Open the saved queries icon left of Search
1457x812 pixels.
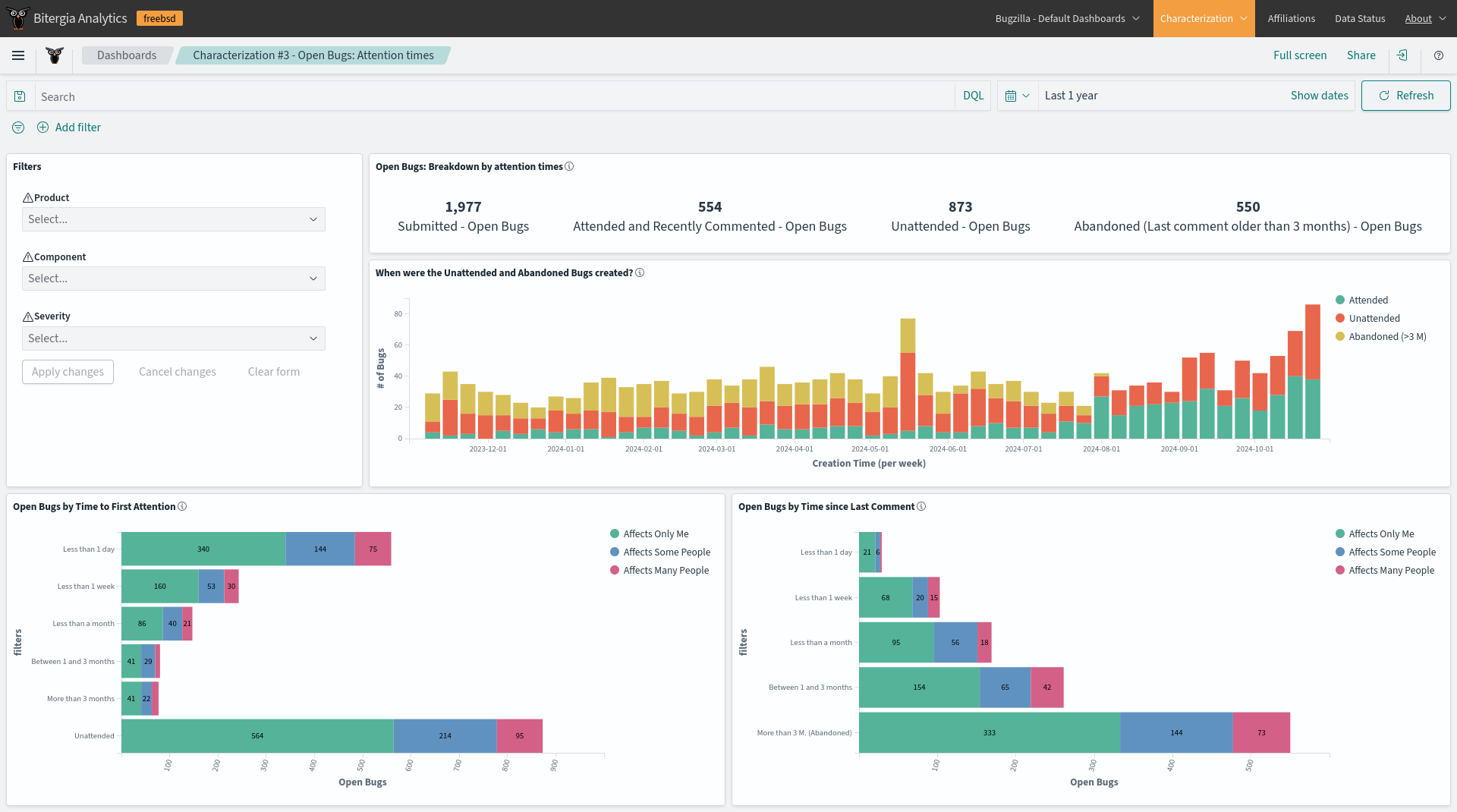20,96
